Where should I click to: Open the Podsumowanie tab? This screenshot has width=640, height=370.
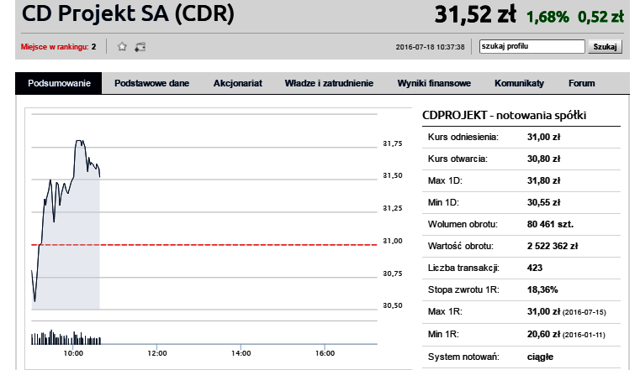tap(59, 83)
